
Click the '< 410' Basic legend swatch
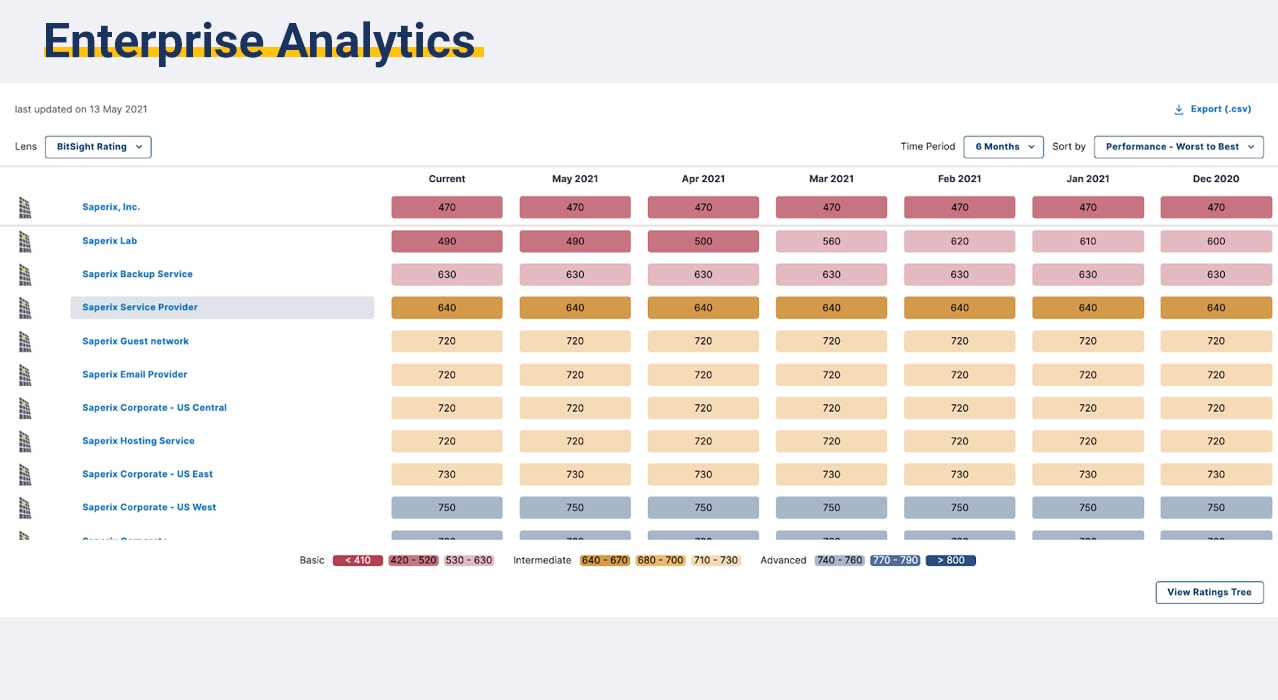(358, 560)
